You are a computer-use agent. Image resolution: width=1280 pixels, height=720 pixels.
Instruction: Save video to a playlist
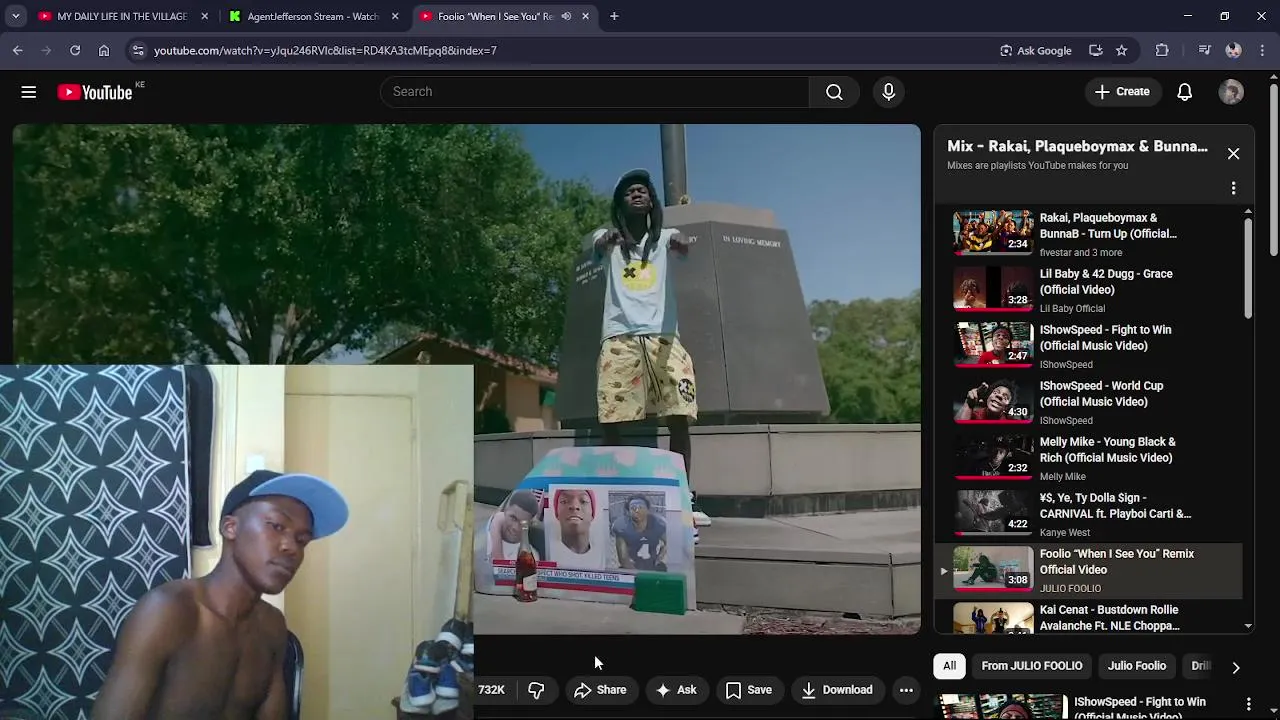(x=748, y=690)
